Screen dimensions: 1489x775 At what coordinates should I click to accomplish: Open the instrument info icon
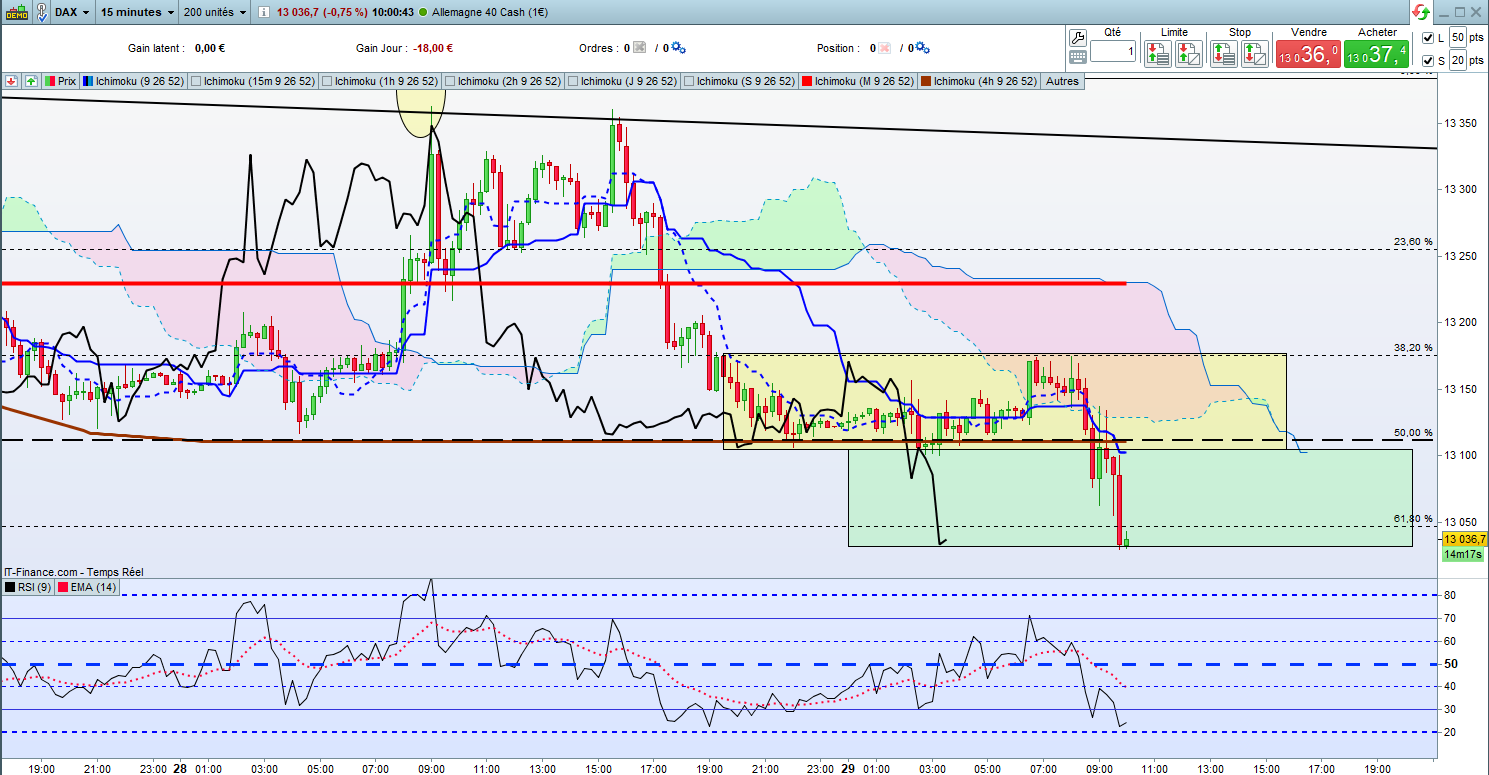point(262,13)
